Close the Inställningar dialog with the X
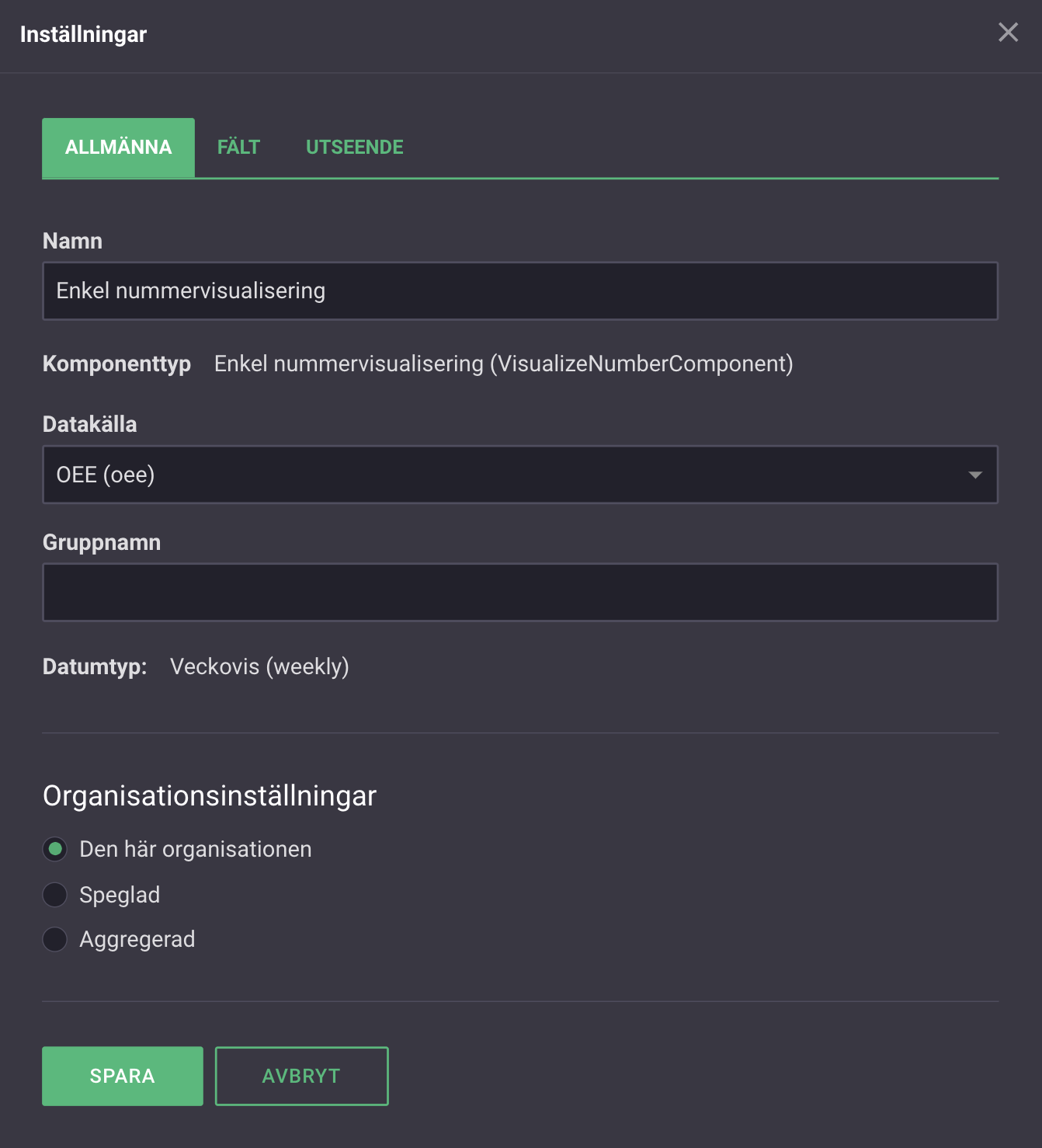Image resolution: width=1042 pixels, height=1148 pixels. 1008,33
